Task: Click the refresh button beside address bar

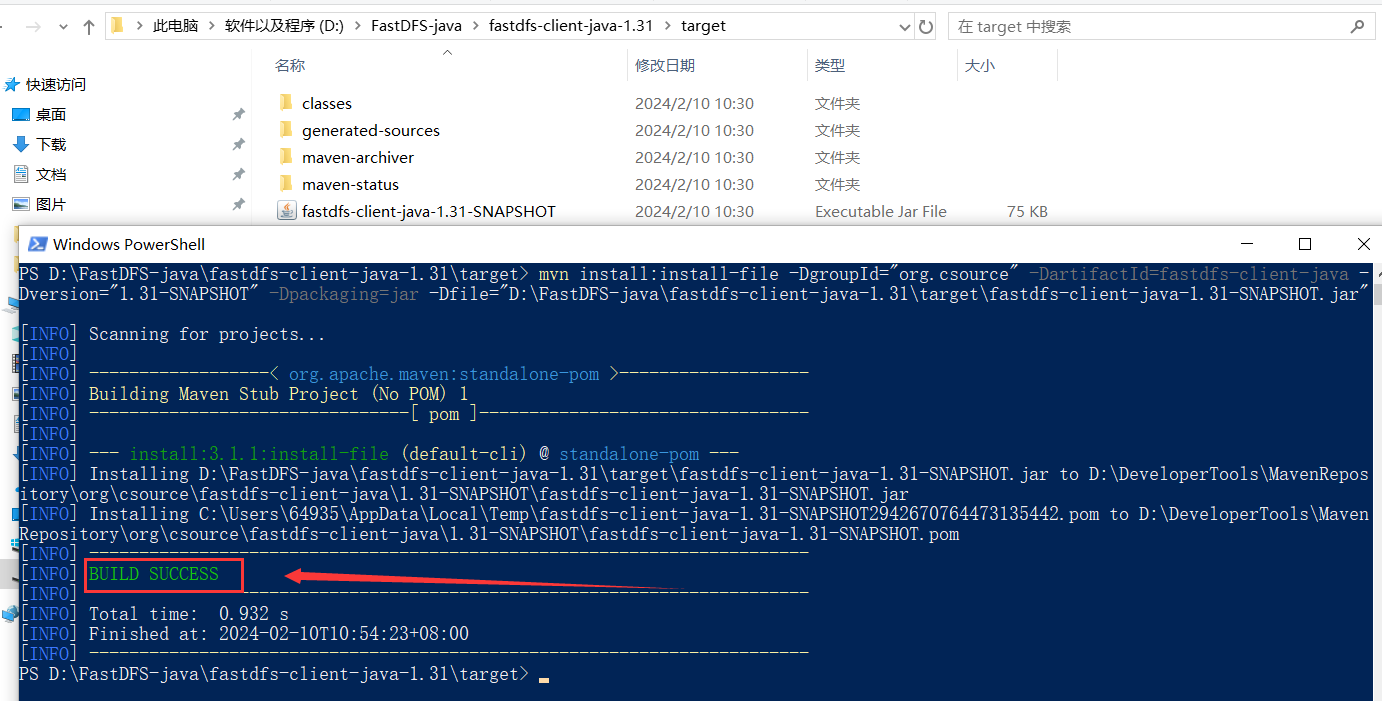Action: point(926,27)
